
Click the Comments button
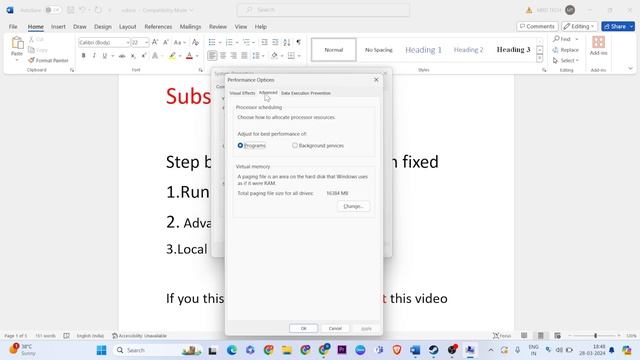tap(537, 27)
